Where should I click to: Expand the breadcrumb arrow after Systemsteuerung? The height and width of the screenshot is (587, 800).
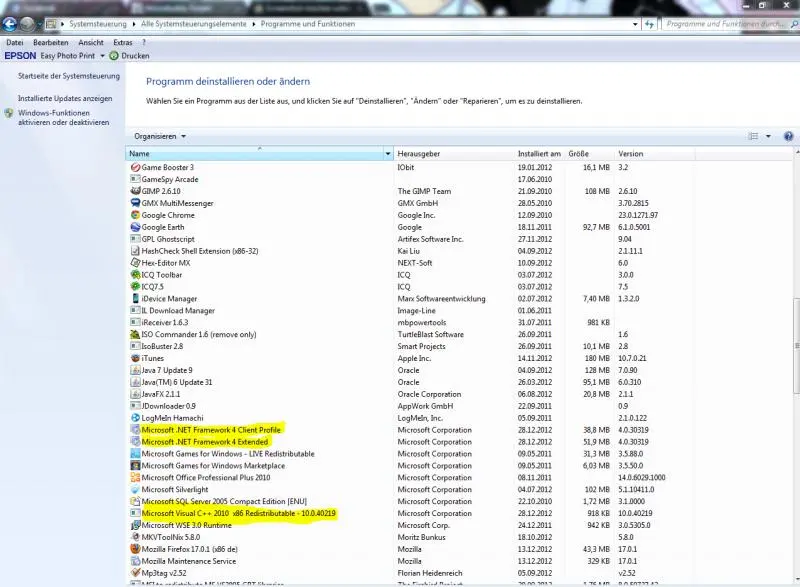point(134,24)
